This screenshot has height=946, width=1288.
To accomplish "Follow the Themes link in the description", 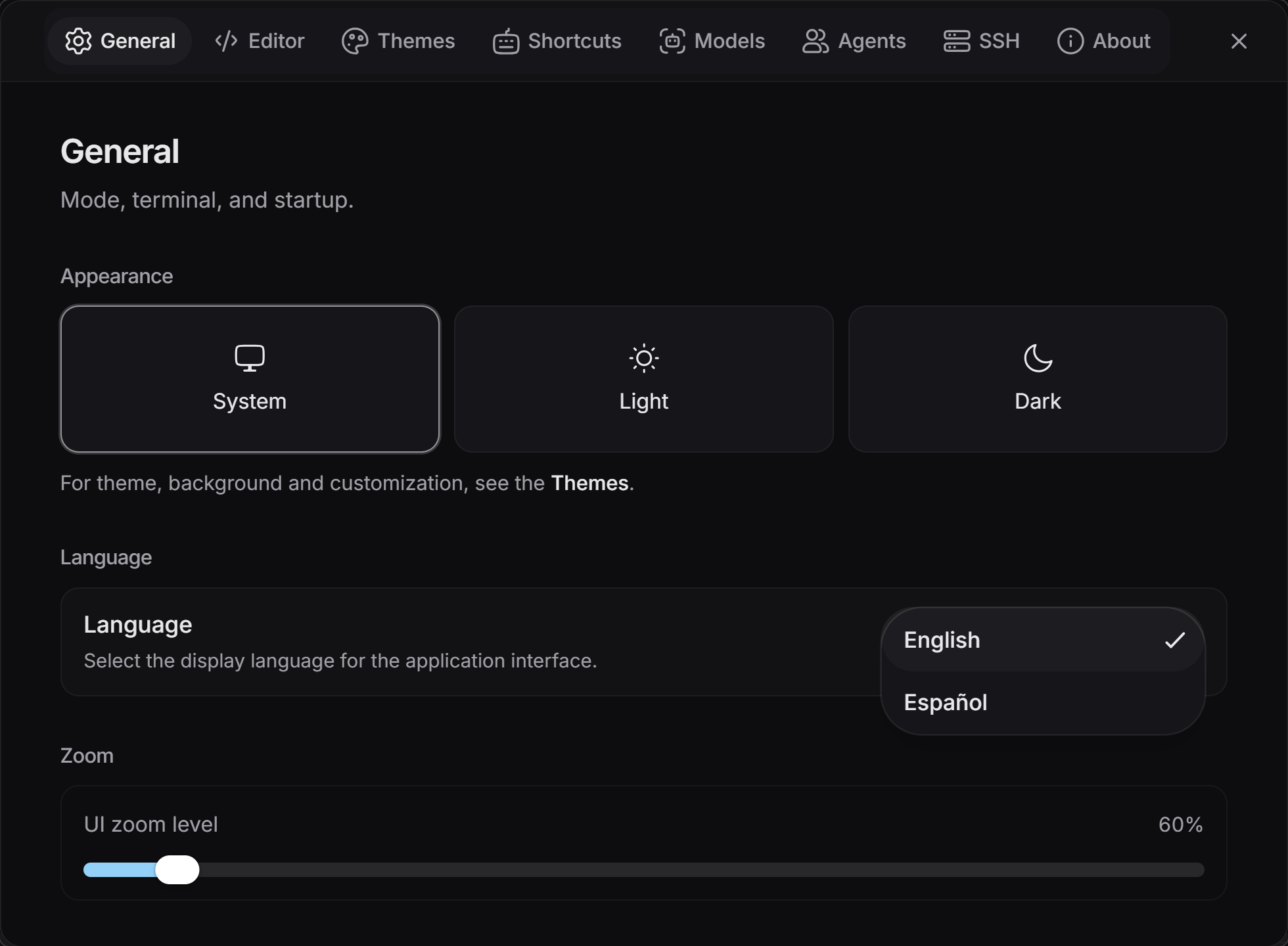I will tap(589, 483).
